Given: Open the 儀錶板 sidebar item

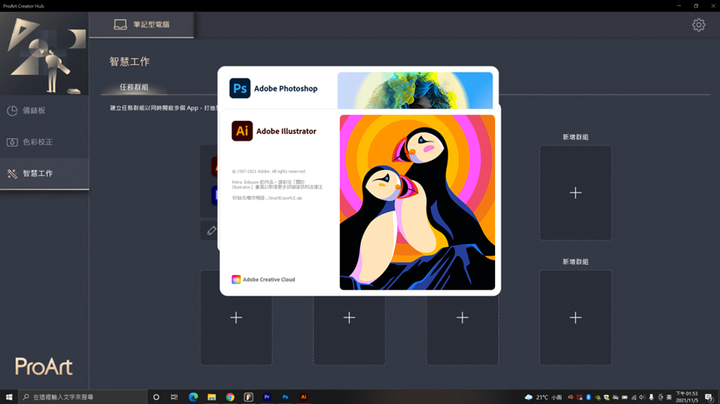Looking at the screenshot, I should point(45,110).
